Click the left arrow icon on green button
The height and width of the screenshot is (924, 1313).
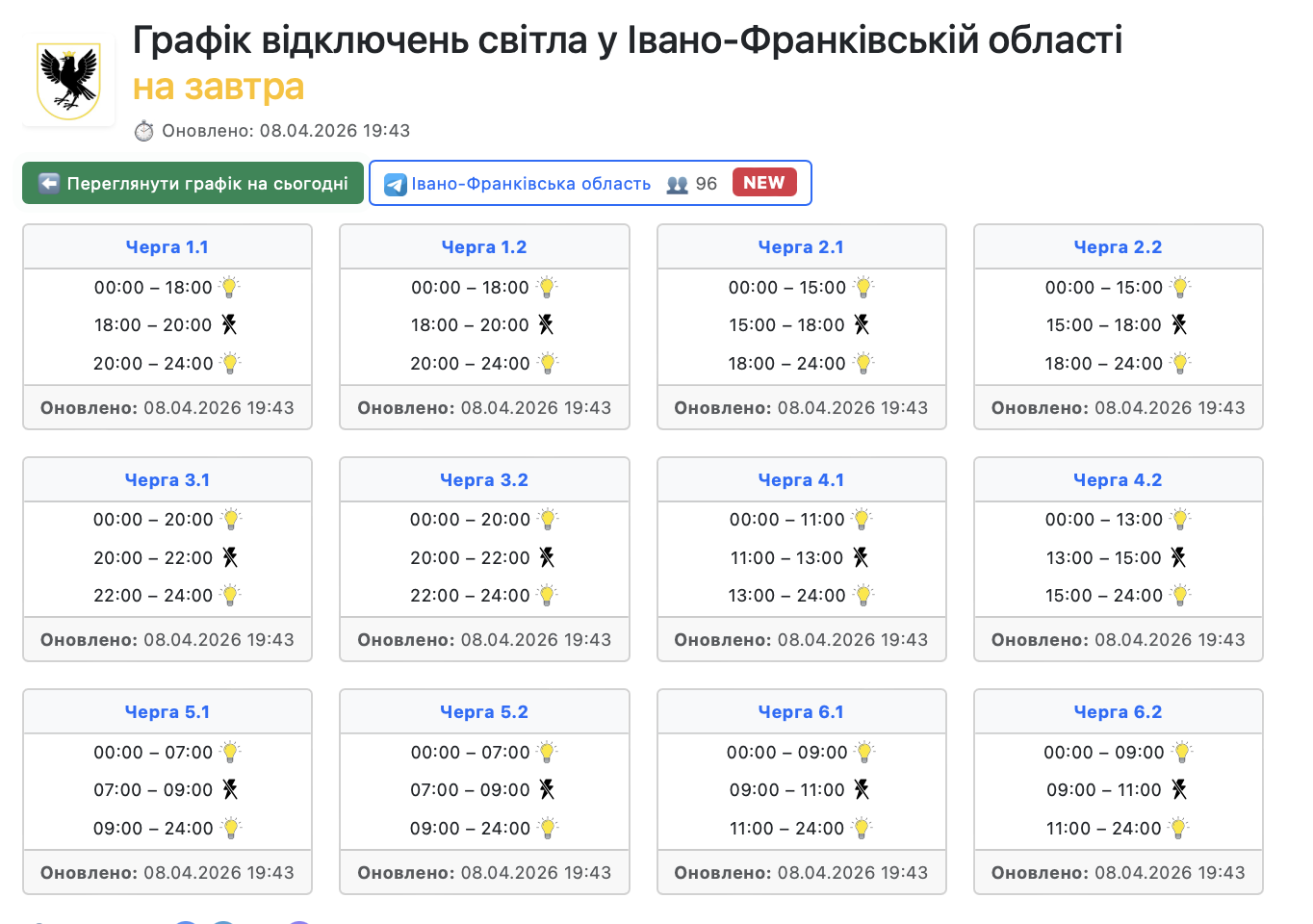49,183
